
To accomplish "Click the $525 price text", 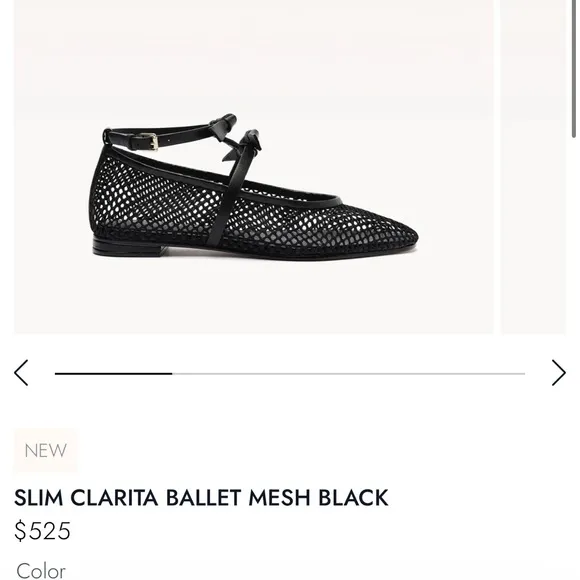I will coord(42,531).
